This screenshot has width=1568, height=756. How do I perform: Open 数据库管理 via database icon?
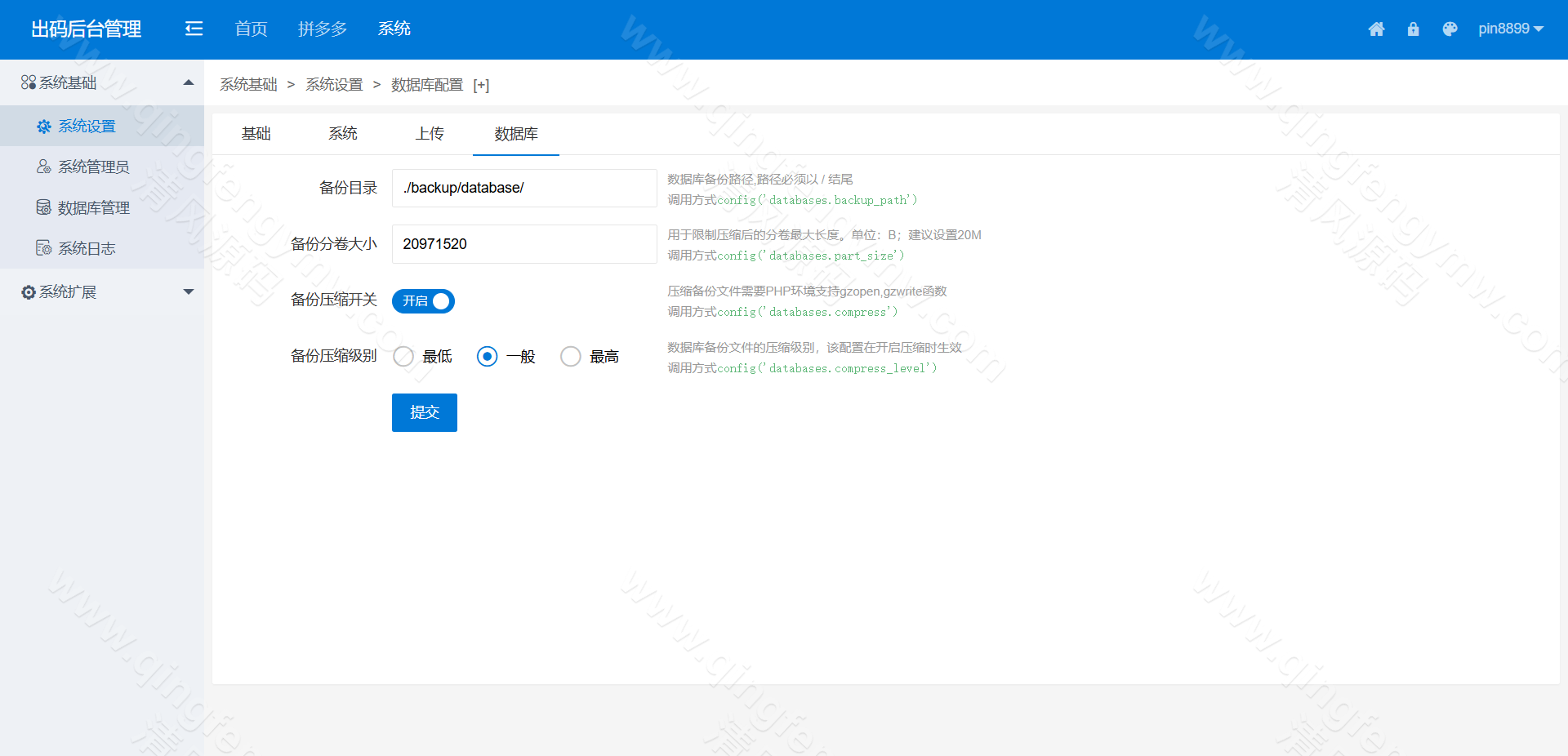tap(42, 207)
